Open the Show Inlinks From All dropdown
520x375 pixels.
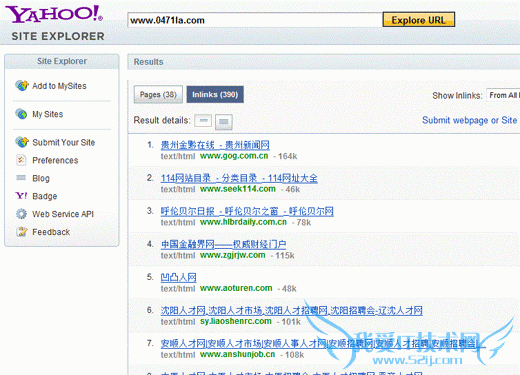[x=503, y=95]
